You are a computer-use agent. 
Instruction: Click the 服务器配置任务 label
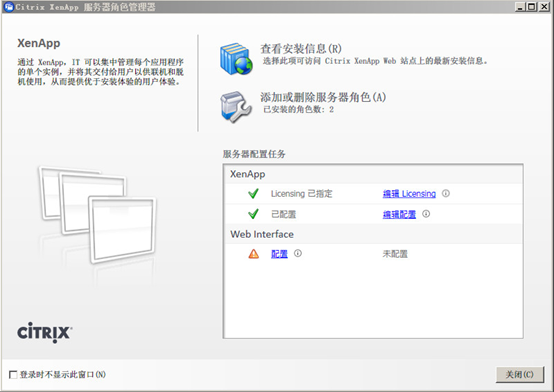254,154
